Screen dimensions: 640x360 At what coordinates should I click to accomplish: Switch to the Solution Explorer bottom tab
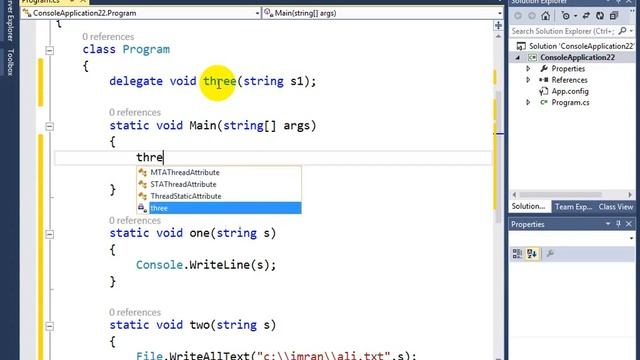coord(529,207)
